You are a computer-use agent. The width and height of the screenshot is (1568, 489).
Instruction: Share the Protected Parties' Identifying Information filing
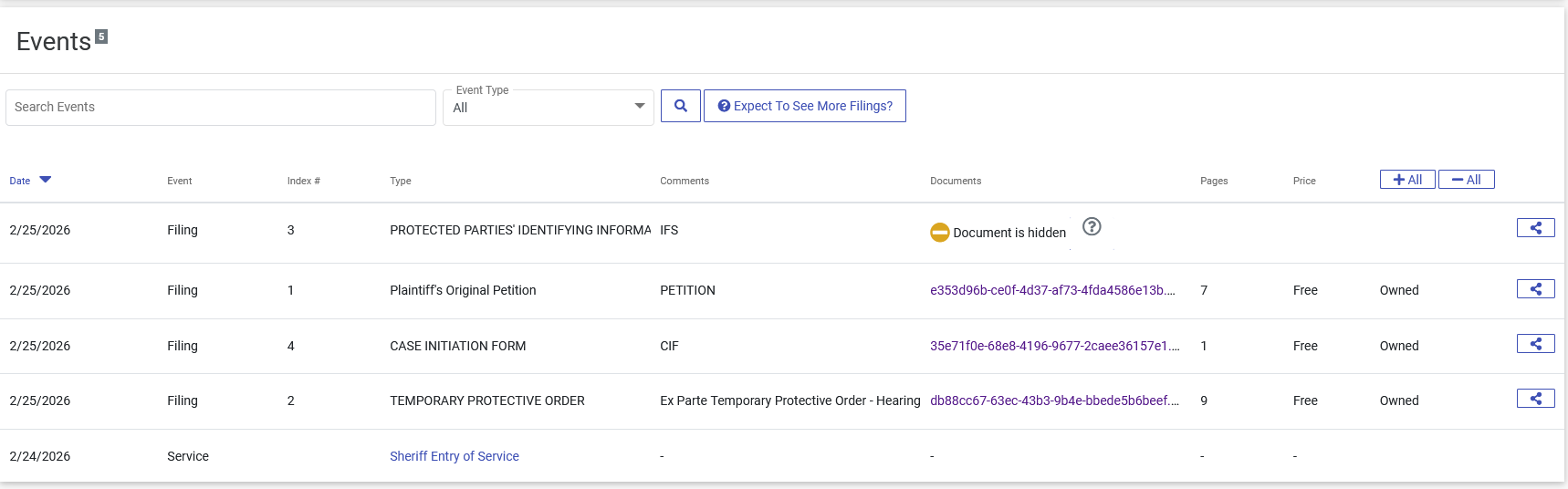[x=1535, y=228]
